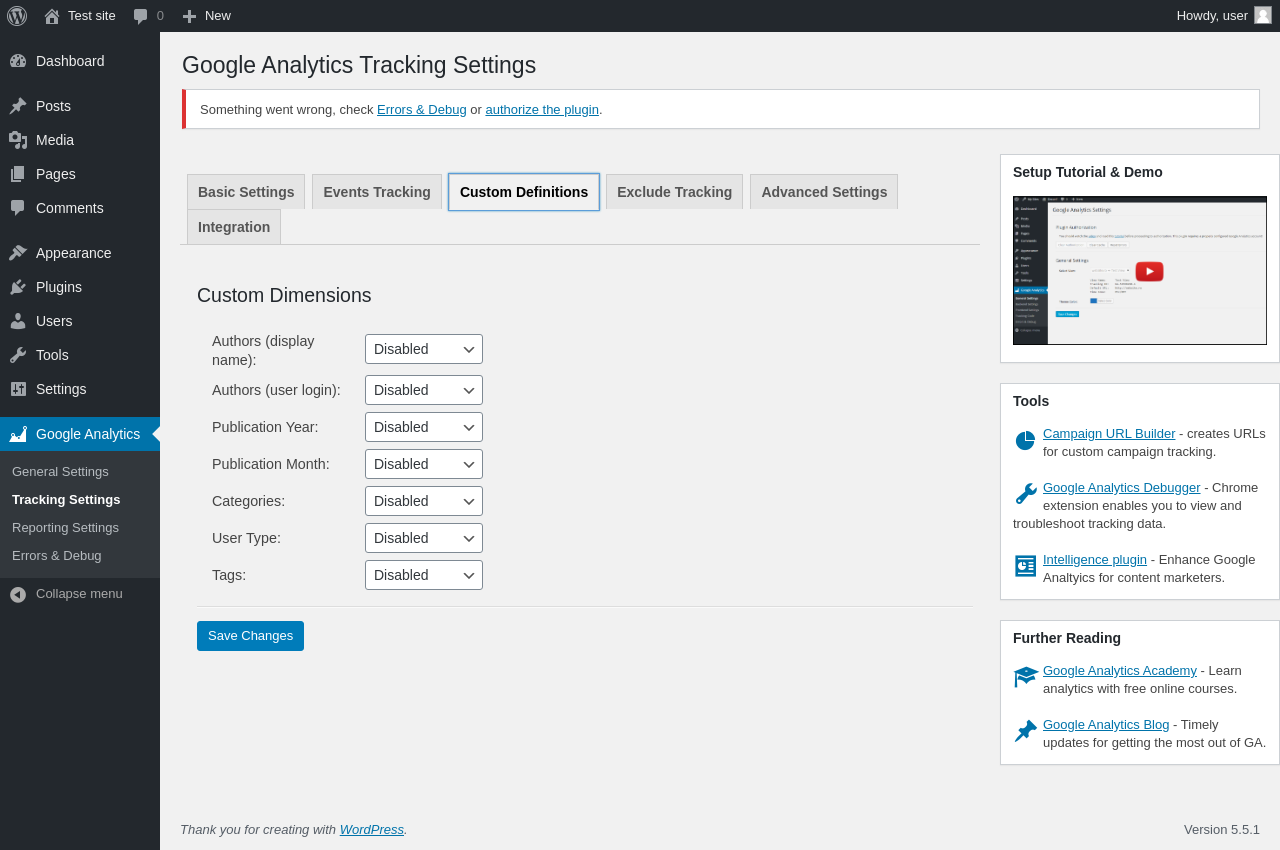Click the Campaign URL Builder pie icon
This screenshot has width=1280, height=850.
[x=1025, y=441]
